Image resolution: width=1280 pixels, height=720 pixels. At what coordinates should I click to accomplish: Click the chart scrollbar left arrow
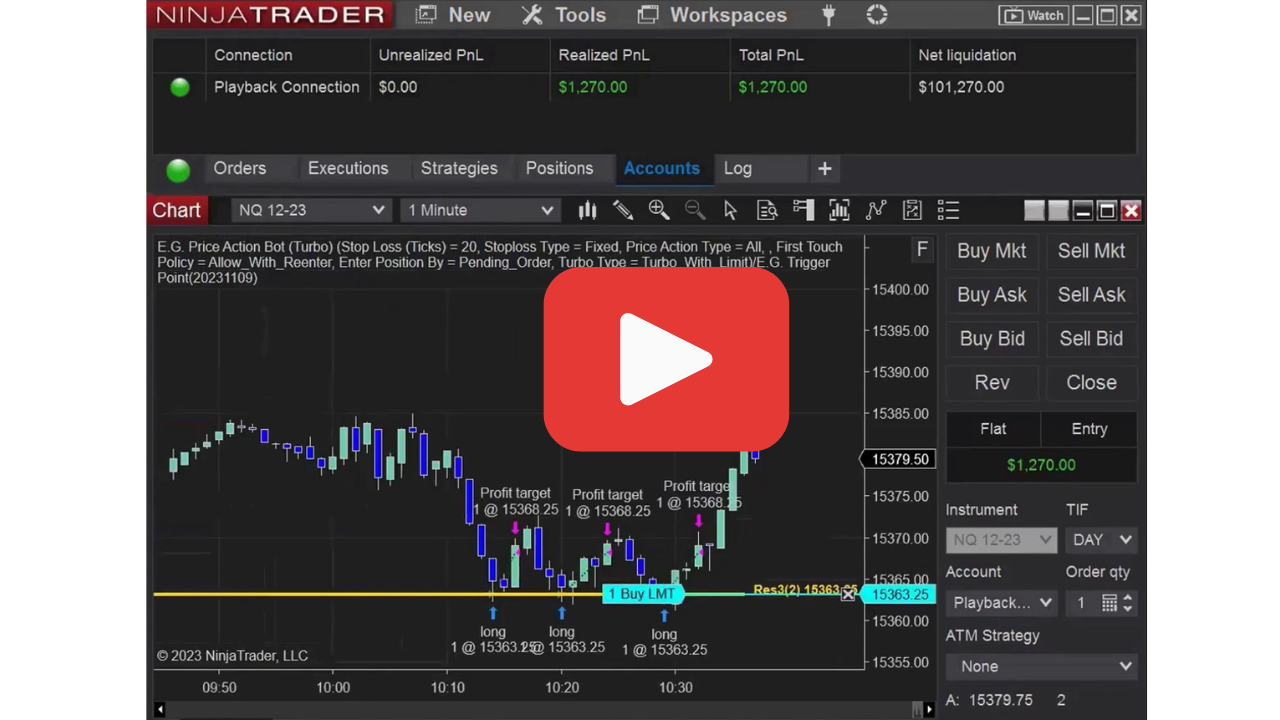pyautogui.click(x=159, y=709)
